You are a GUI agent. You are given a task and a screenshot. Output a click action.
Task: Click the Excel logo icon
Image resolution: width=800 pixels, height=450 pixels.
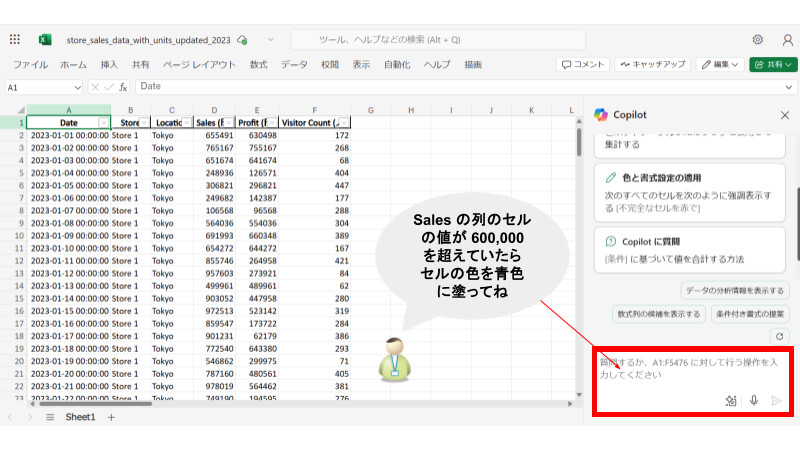pos(45,39)
